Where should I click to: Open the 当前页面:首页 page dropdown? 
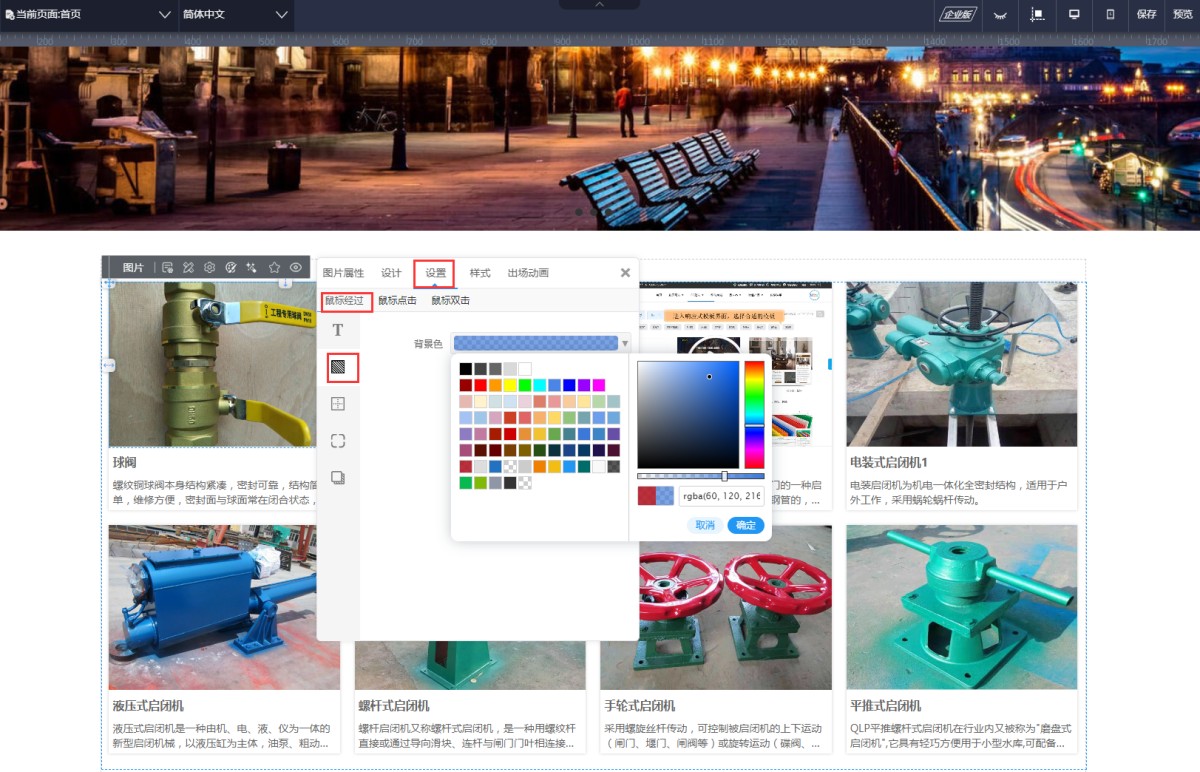coord(88,15)
